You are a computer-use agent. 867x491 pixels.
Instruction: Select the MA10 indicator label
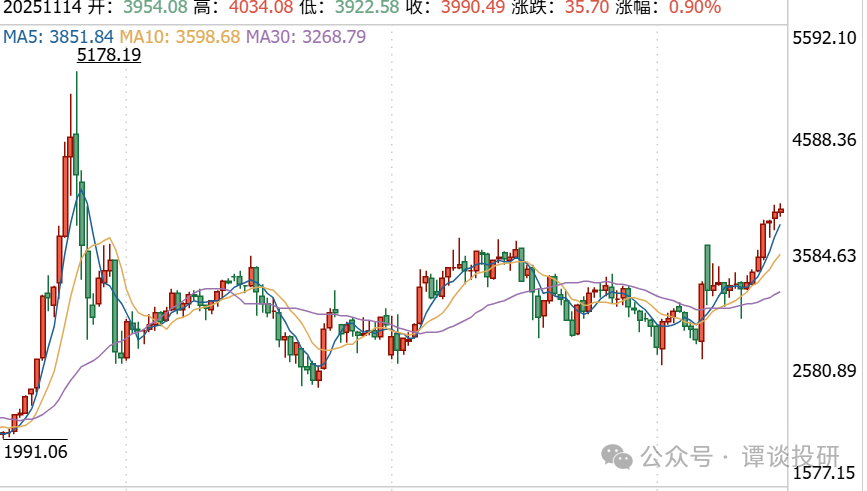[x=179, y=37]
